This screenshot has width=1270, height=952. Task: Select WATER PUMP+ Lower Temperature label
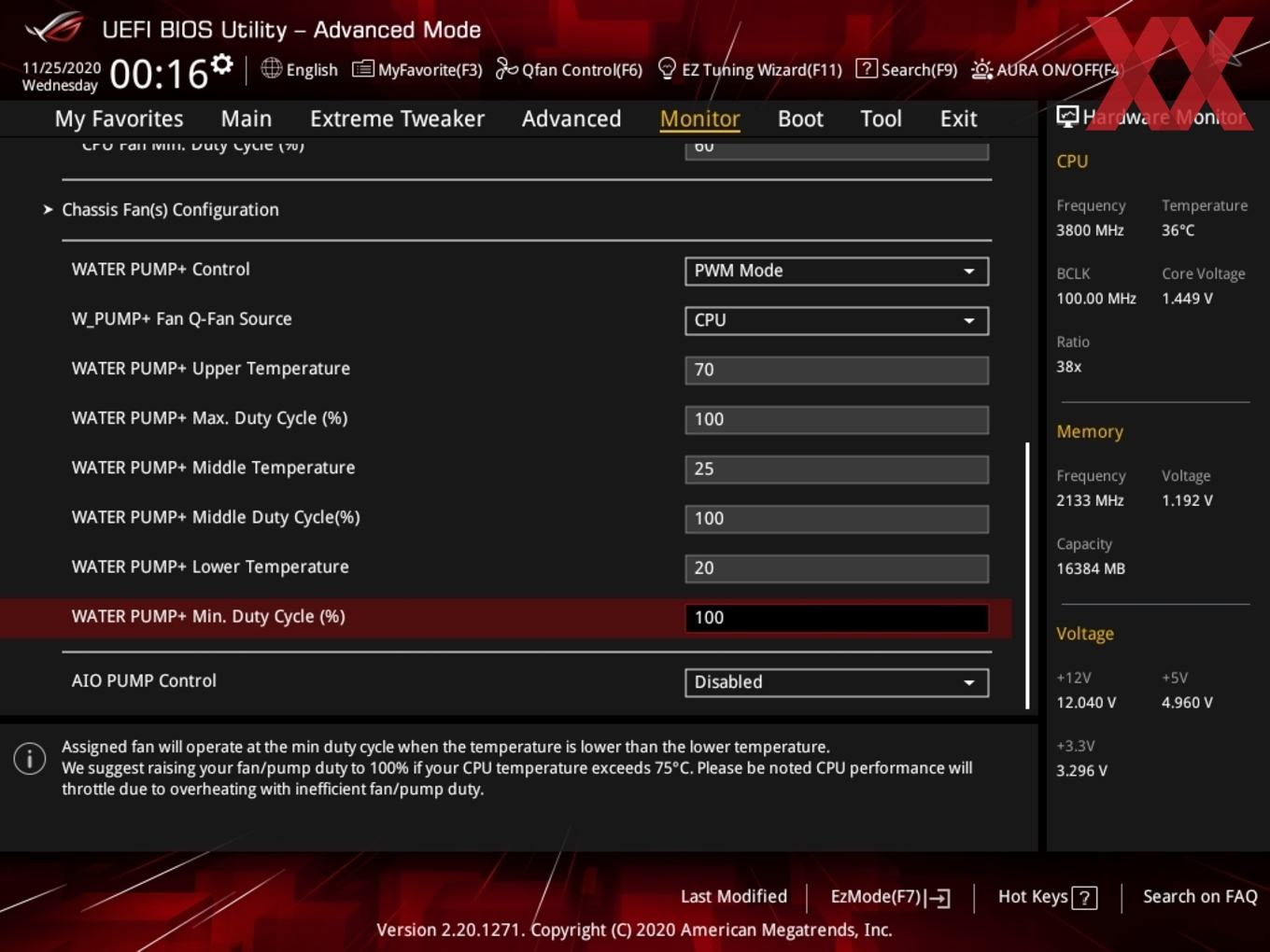tap(210, 566)
